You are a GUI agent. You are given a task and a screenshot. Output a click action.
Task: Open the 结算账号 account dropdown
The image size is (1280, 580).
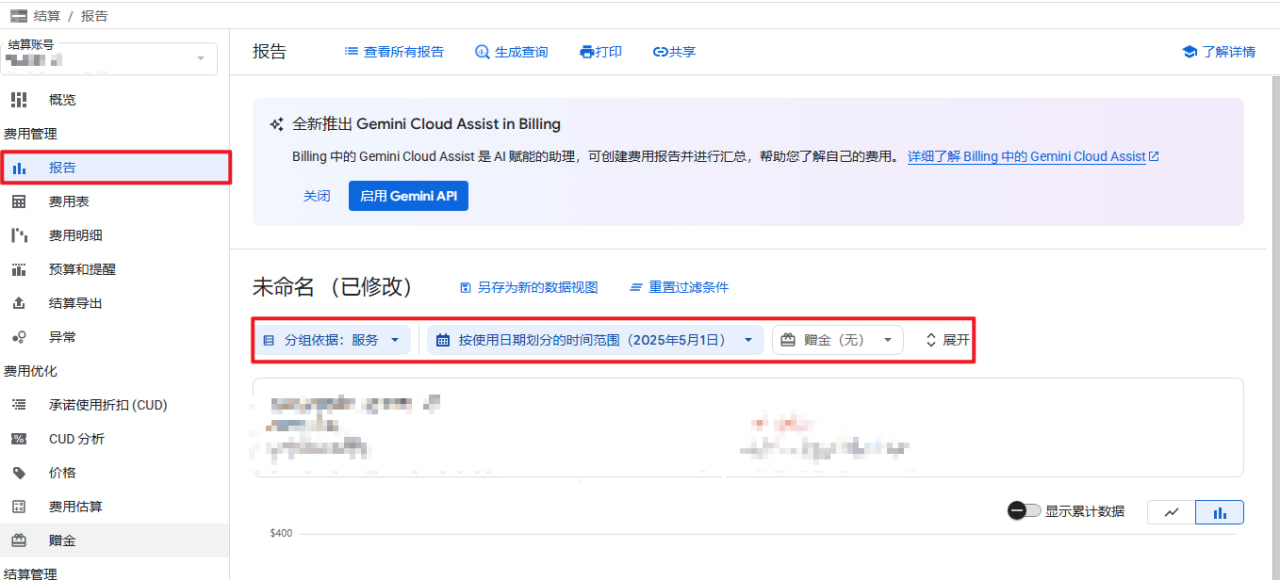click(x=109, y=59)
